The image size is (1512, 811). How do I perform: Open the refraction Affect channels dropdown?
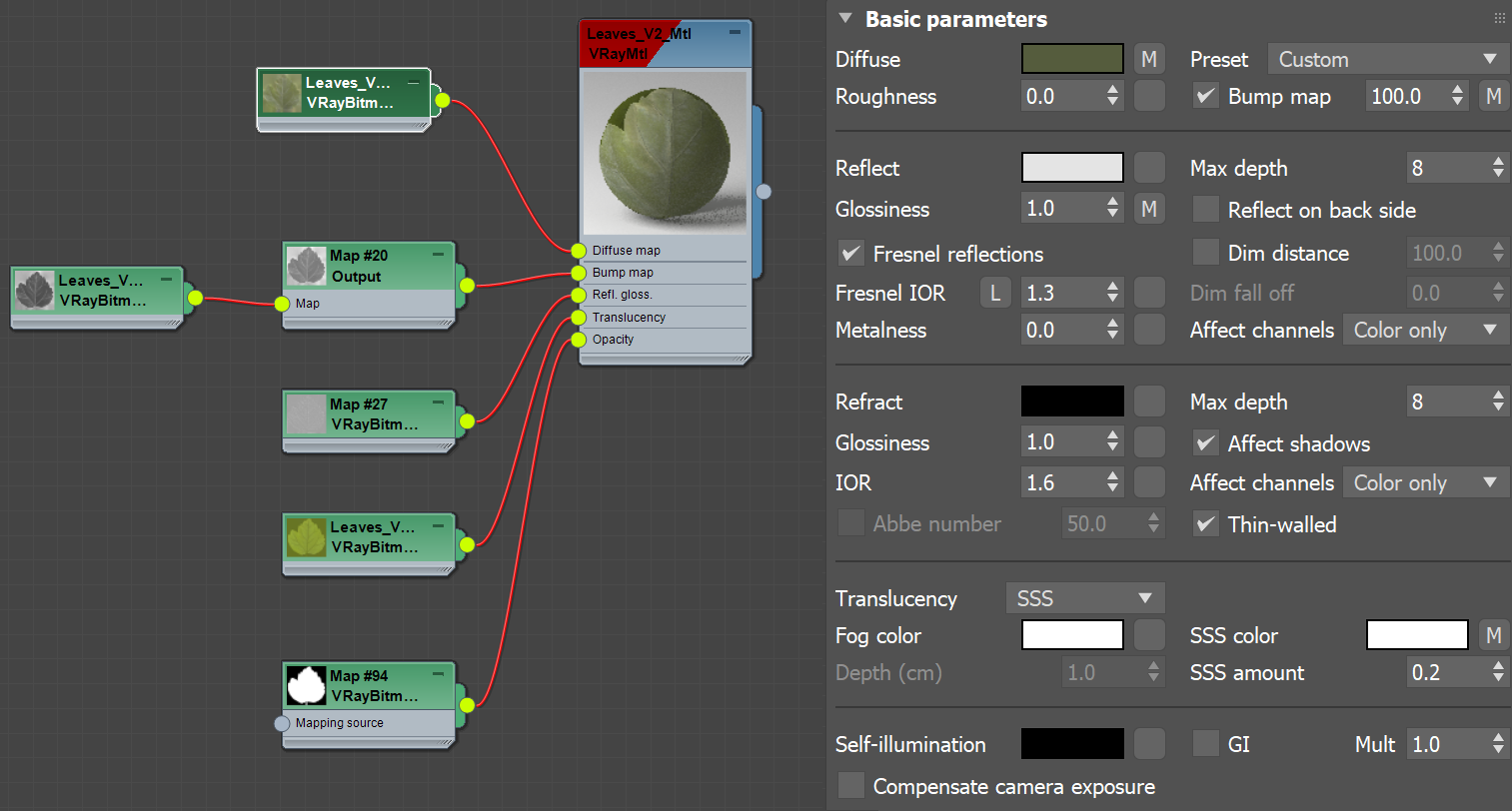point(1426,482)
